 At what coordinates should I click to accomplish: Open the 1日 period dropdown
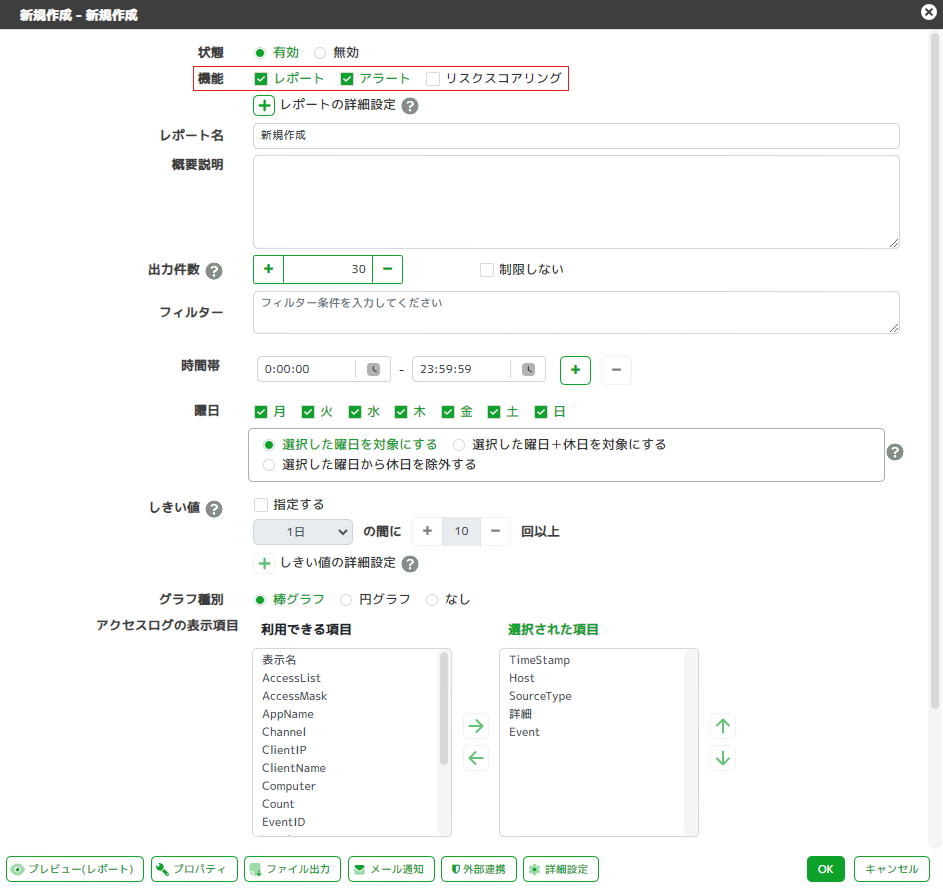coord(303,532)
